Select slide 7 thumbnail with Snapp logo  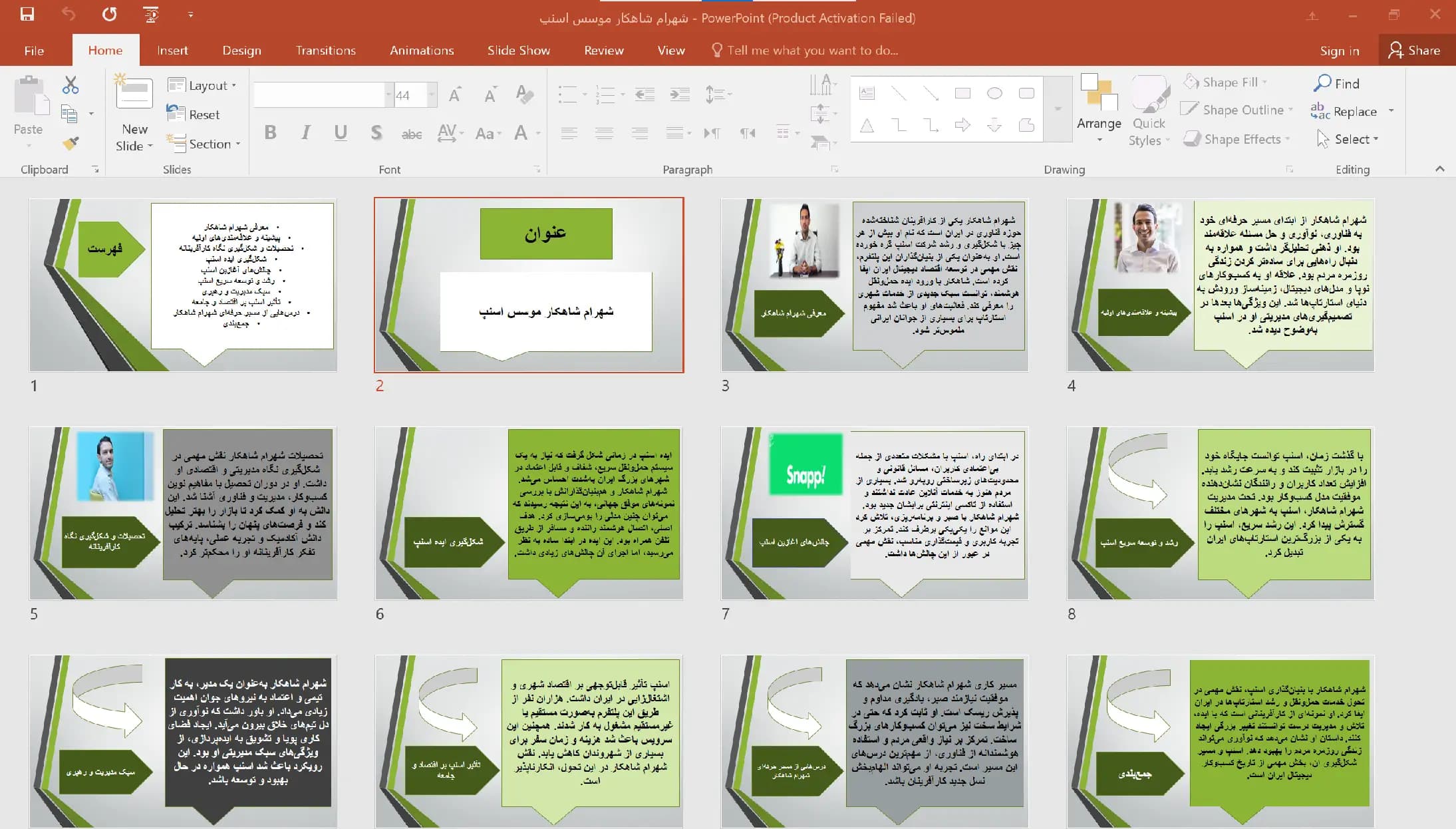875,513
